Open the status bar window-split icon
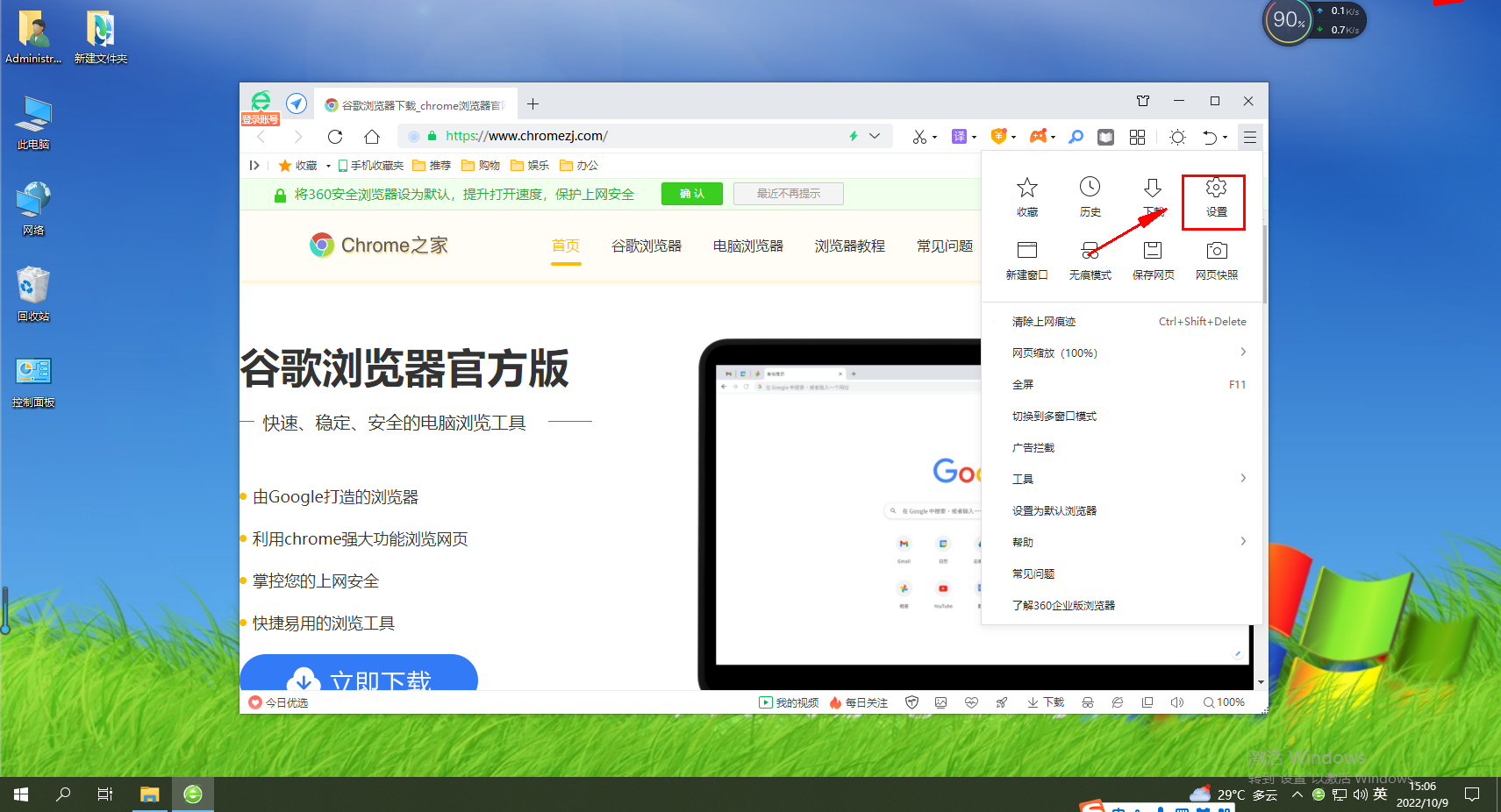The width and height of the screenshot is (1501, 812). coord(1147,702)
